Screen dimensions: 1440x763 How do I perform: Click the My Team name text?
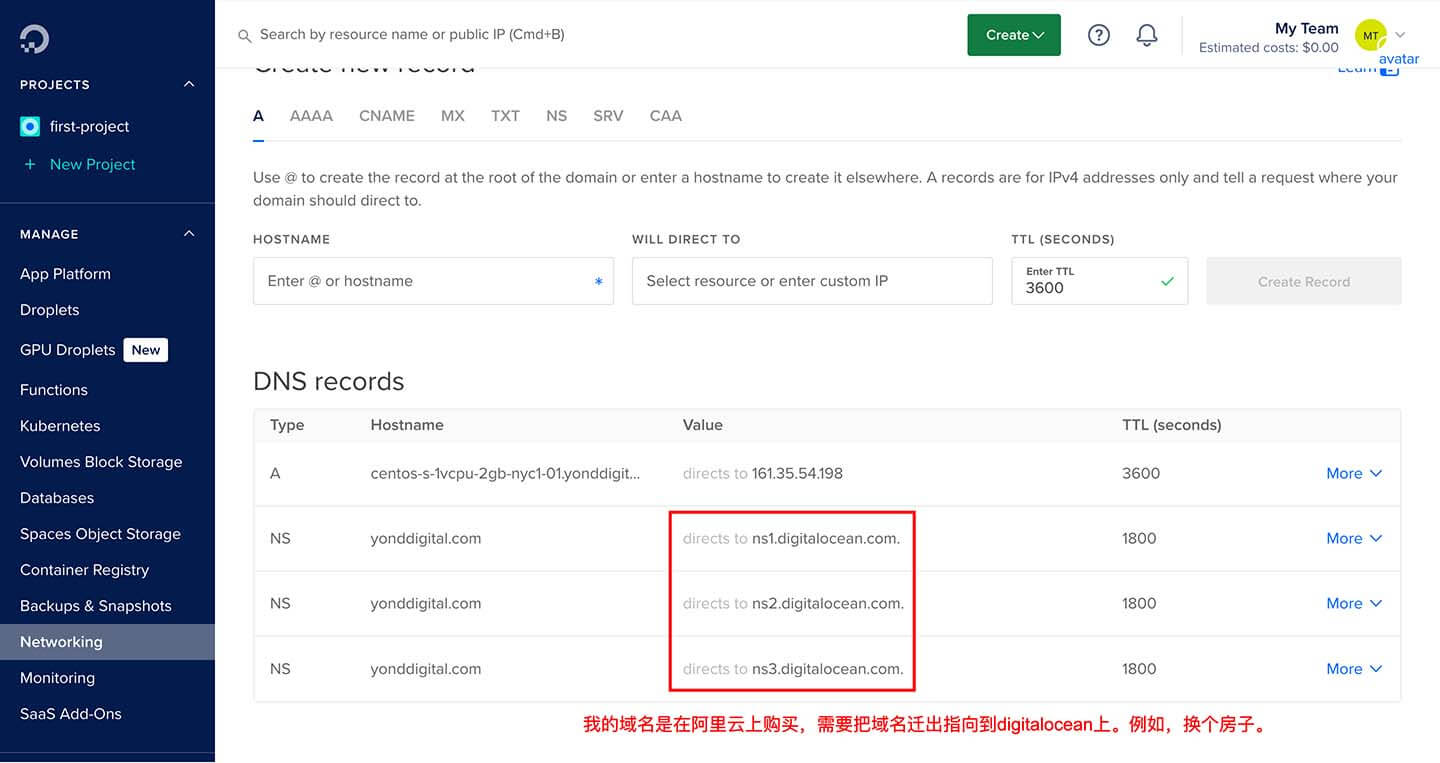point(1306,28)
